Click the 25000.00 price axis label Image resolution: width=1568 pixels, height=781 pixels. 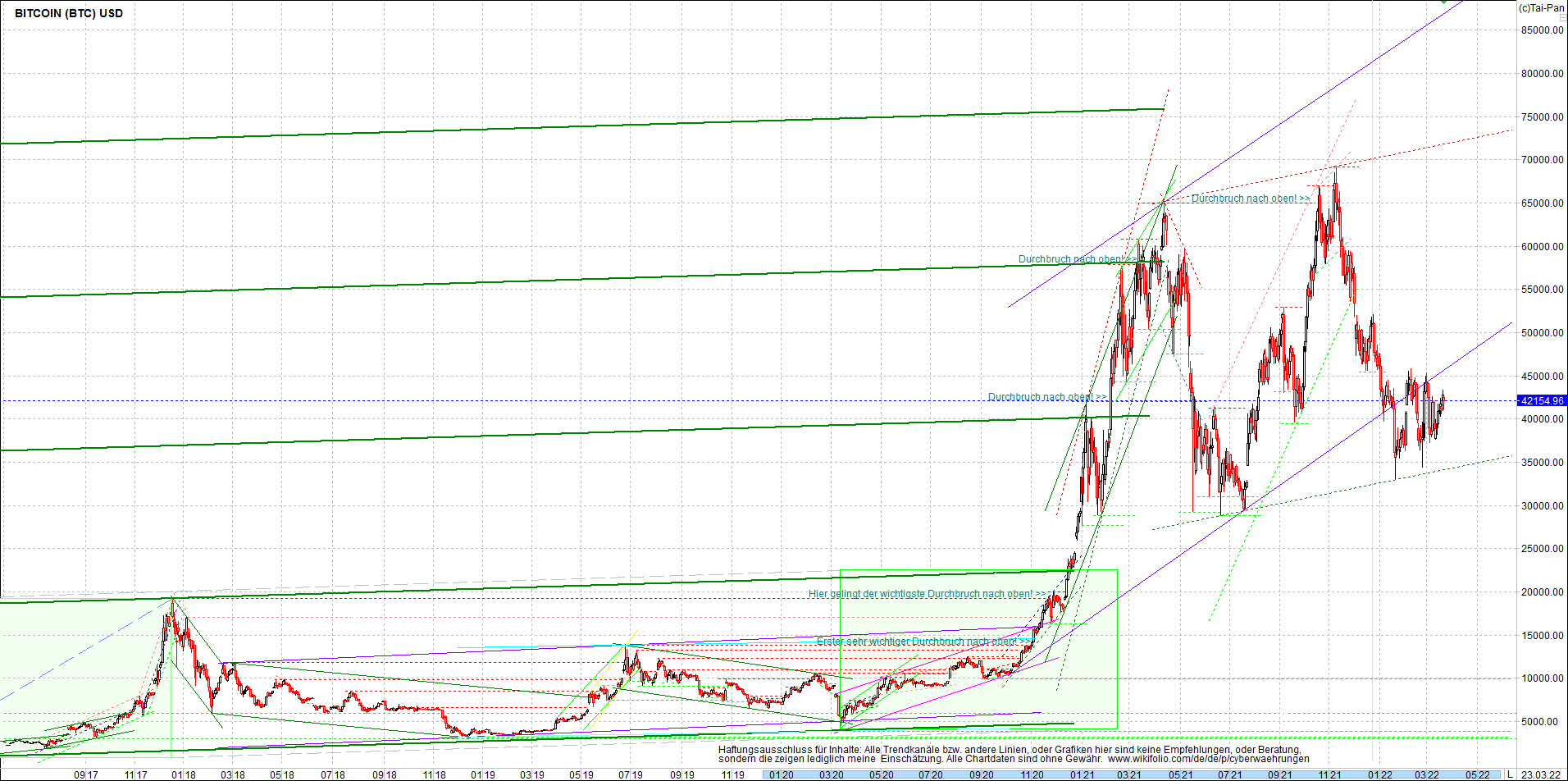(x=1543, y=549)
